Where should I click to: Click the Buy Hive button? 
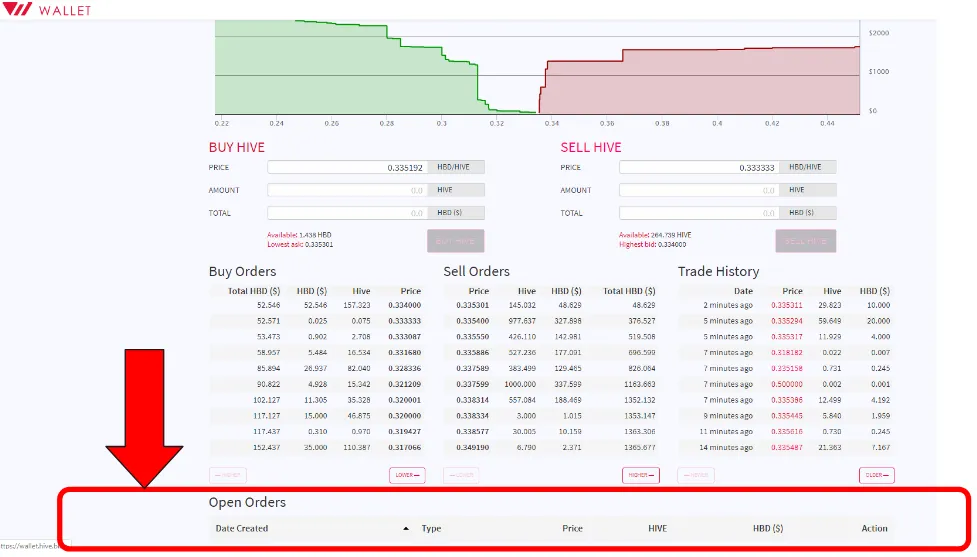click(455, 241)
